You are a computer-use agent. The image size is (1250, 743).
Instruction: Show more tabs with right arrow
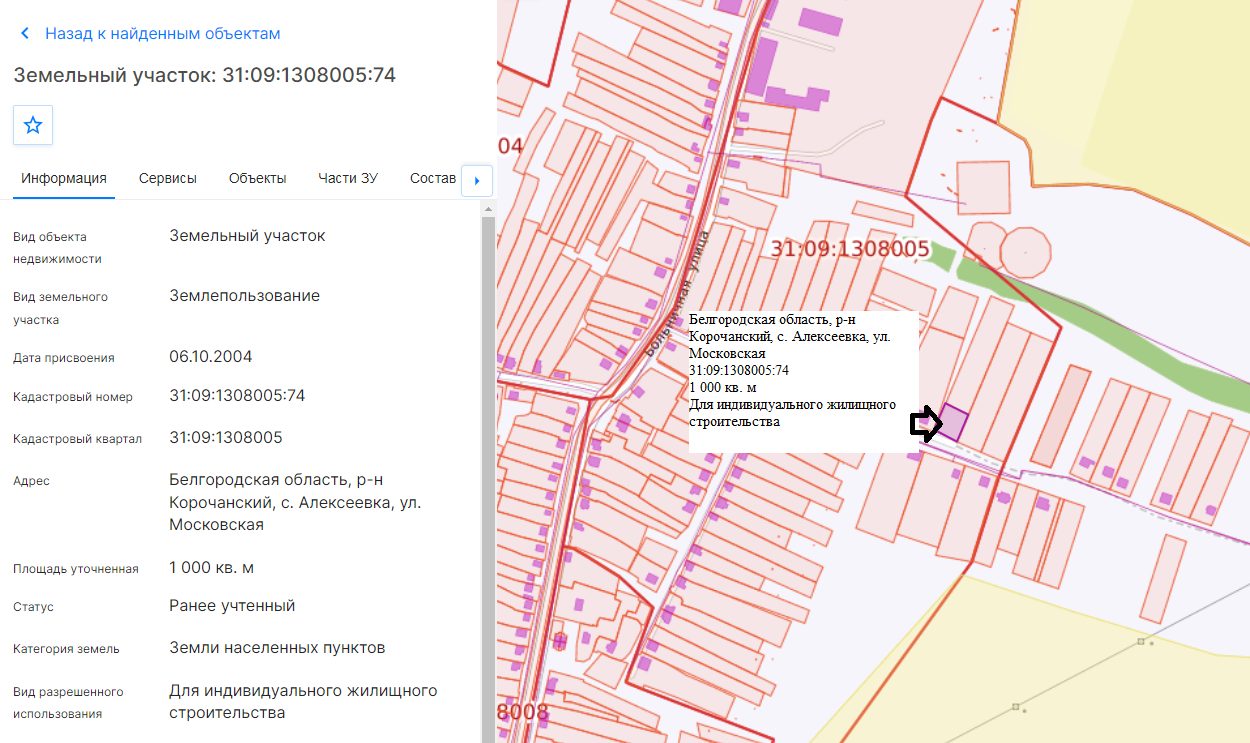coord(476,181)
